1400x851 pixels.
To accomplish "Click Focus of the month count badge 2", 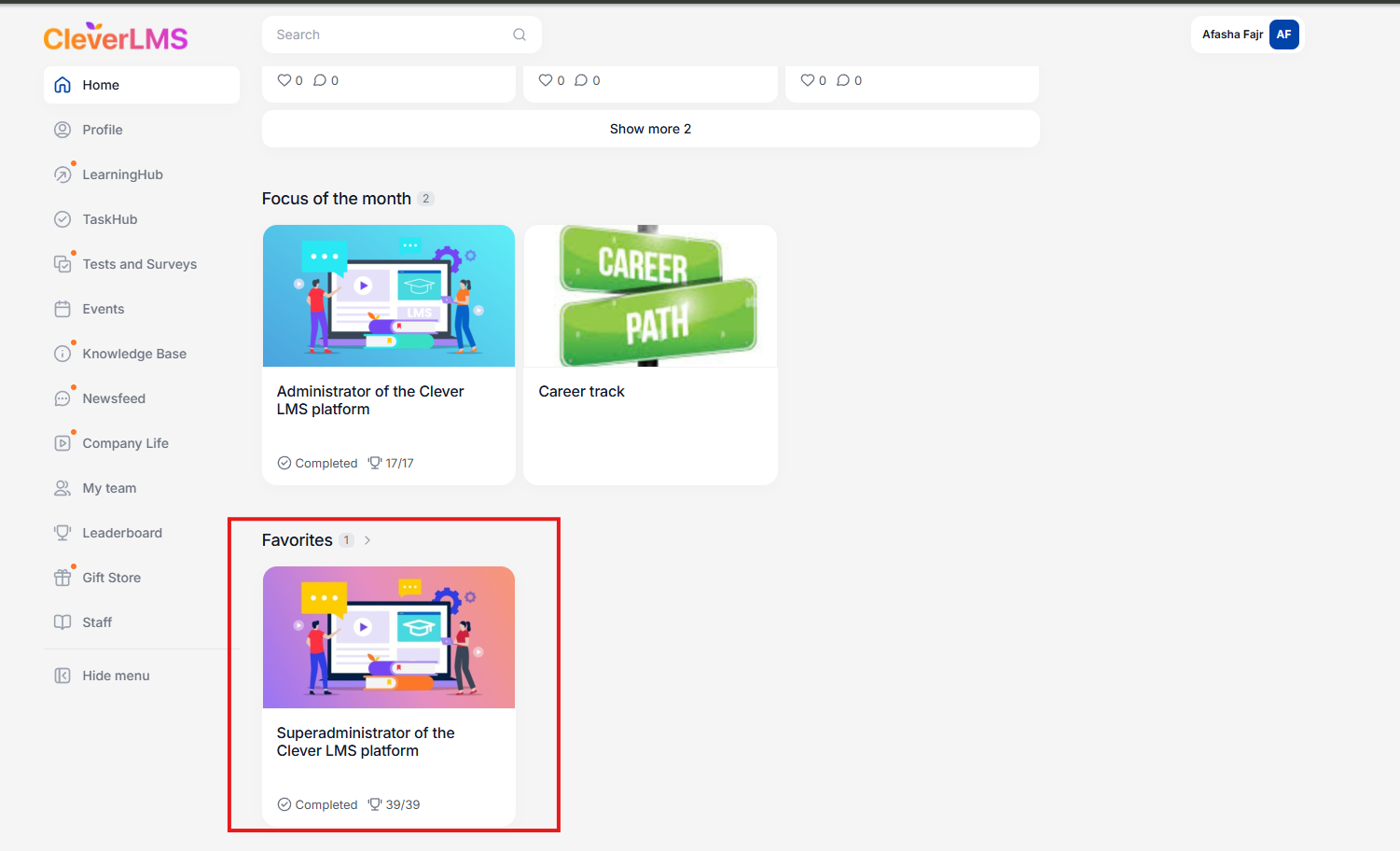I will pyautogui.click(x=426, y=199).
